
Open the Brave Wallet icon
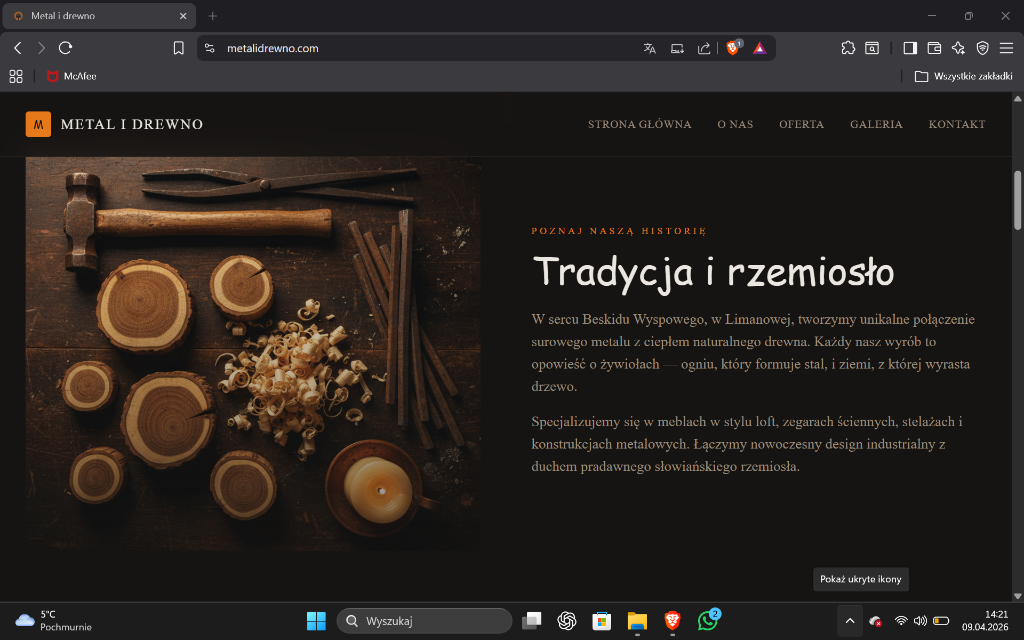coord(934,48)
